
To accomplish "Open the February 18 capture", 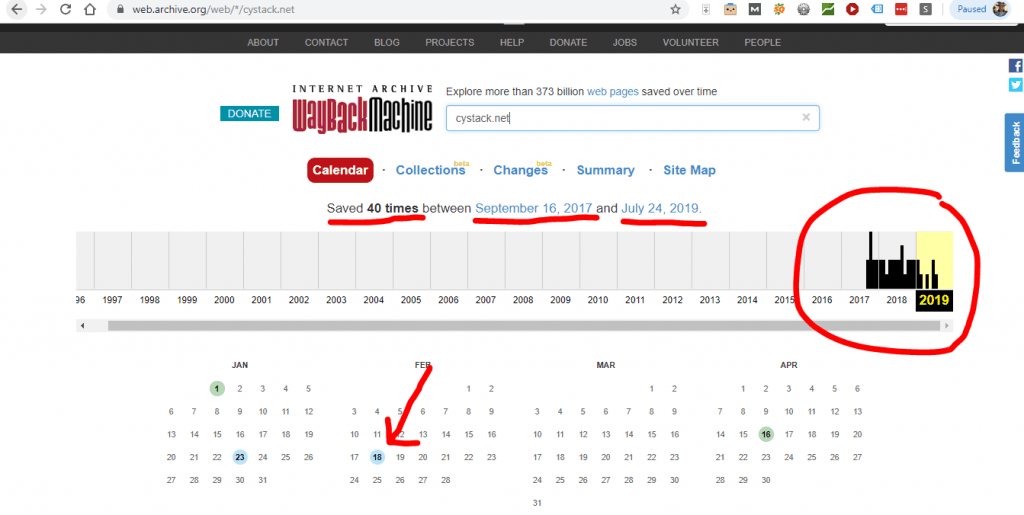I will pyautogui.click(x=377, y=458).
